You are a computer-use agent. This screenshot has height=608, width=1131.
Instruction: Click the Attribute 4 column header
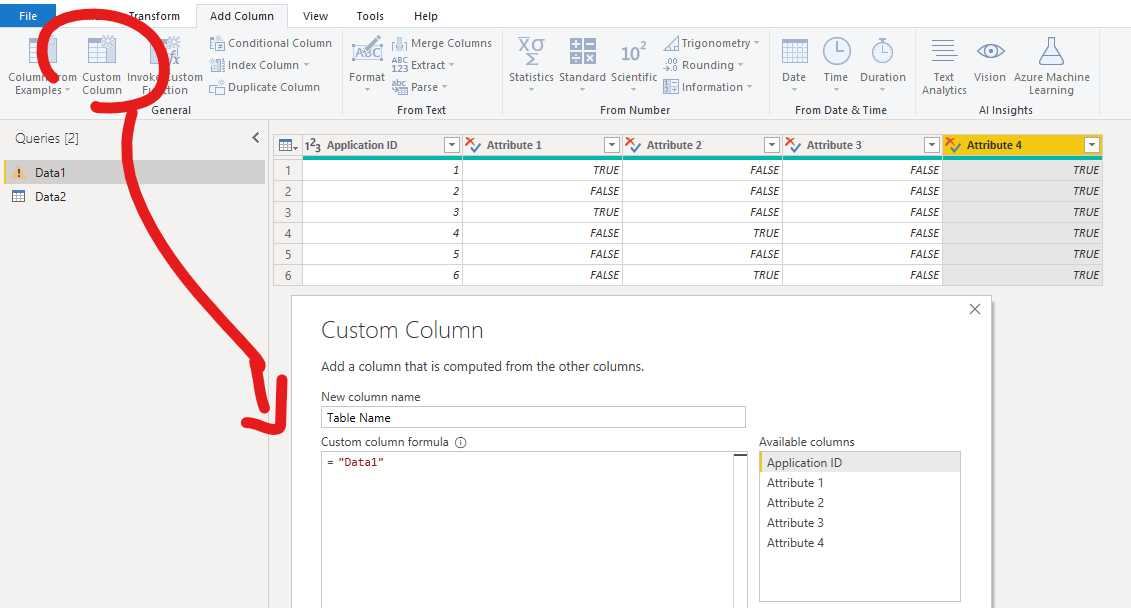[1022, 145]
